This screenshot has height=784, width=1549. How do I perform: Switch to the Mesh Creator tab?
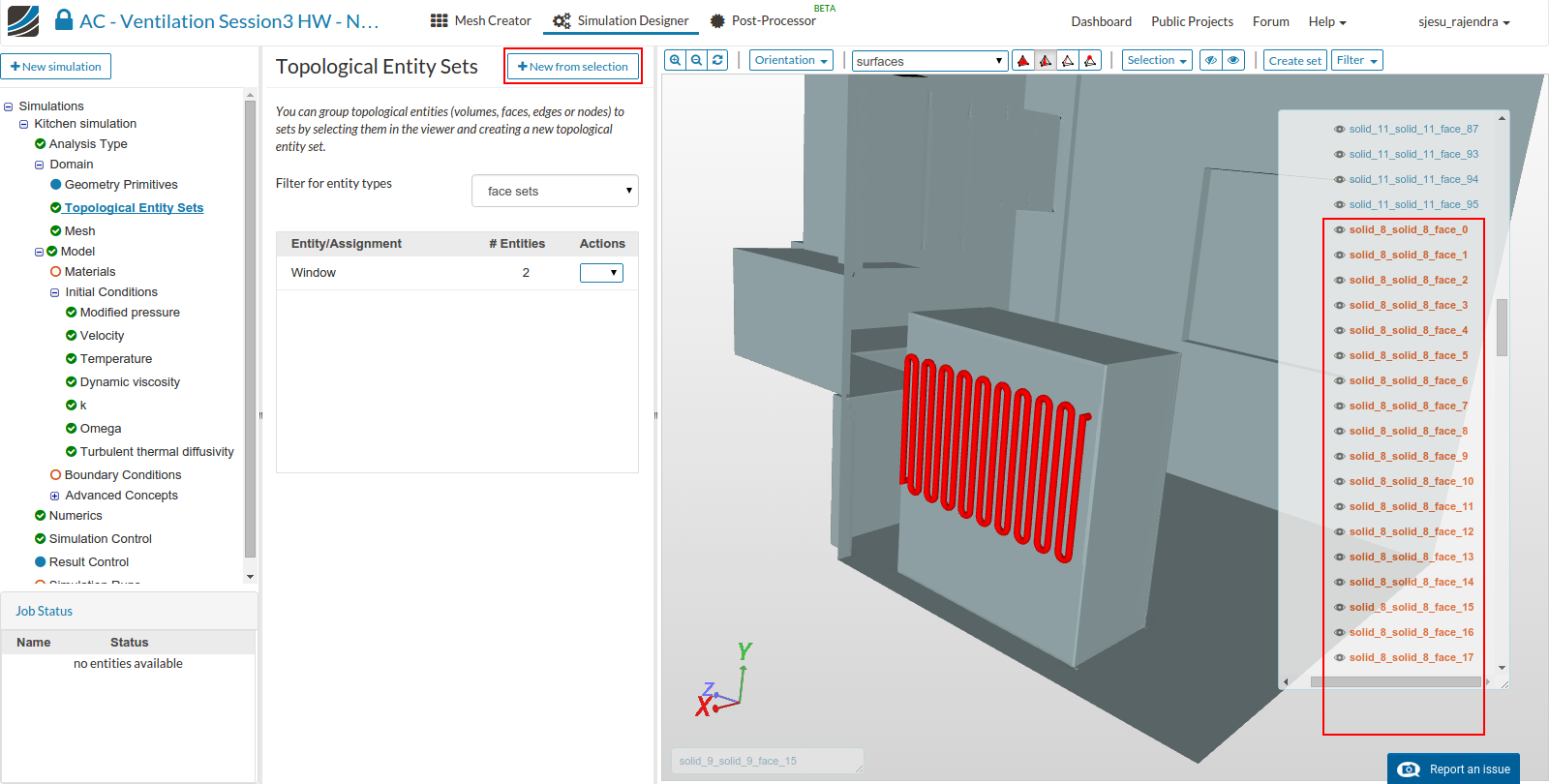tap(481, 20)
